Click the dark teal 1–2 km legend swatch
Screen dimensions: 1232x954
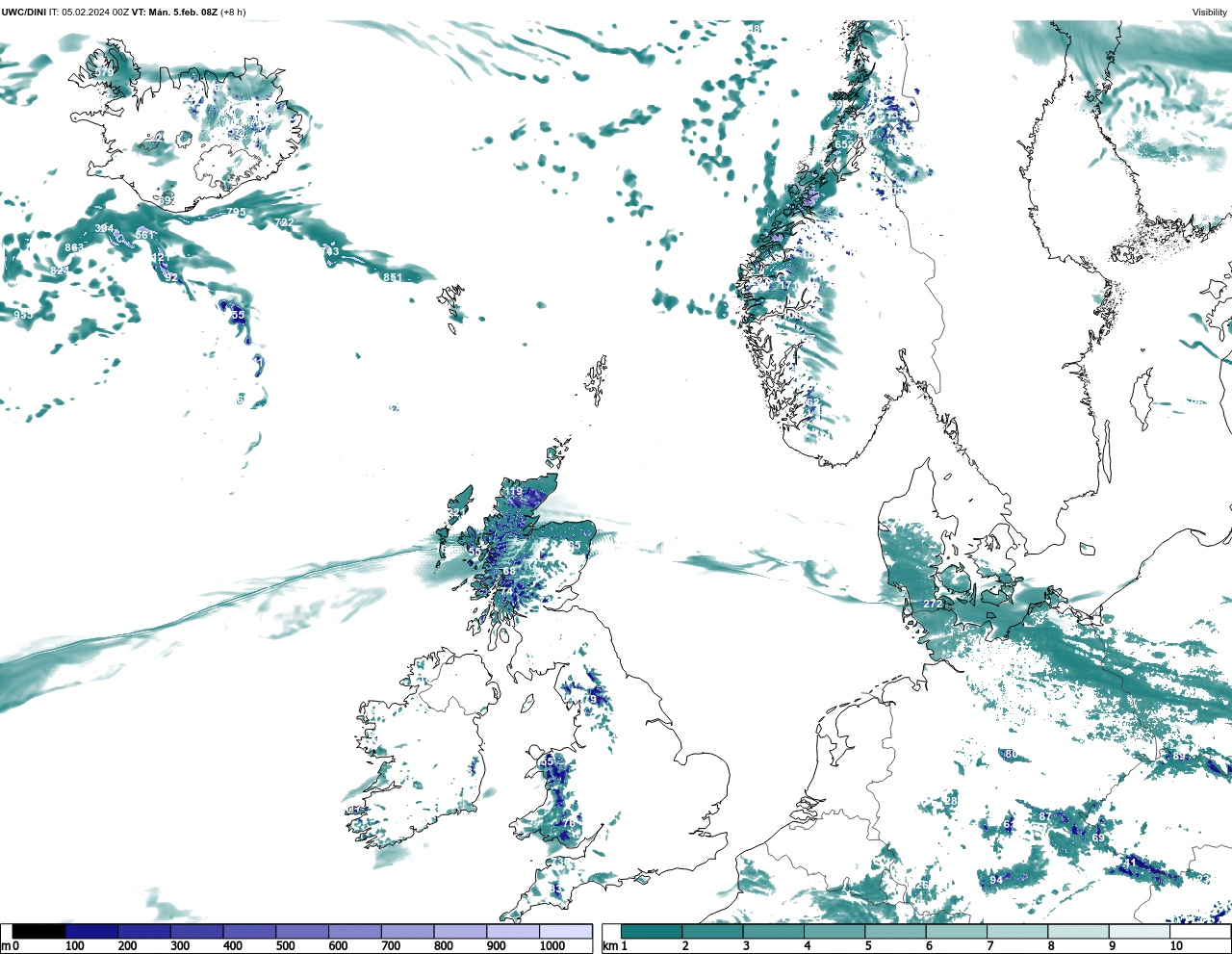point(652,932)
